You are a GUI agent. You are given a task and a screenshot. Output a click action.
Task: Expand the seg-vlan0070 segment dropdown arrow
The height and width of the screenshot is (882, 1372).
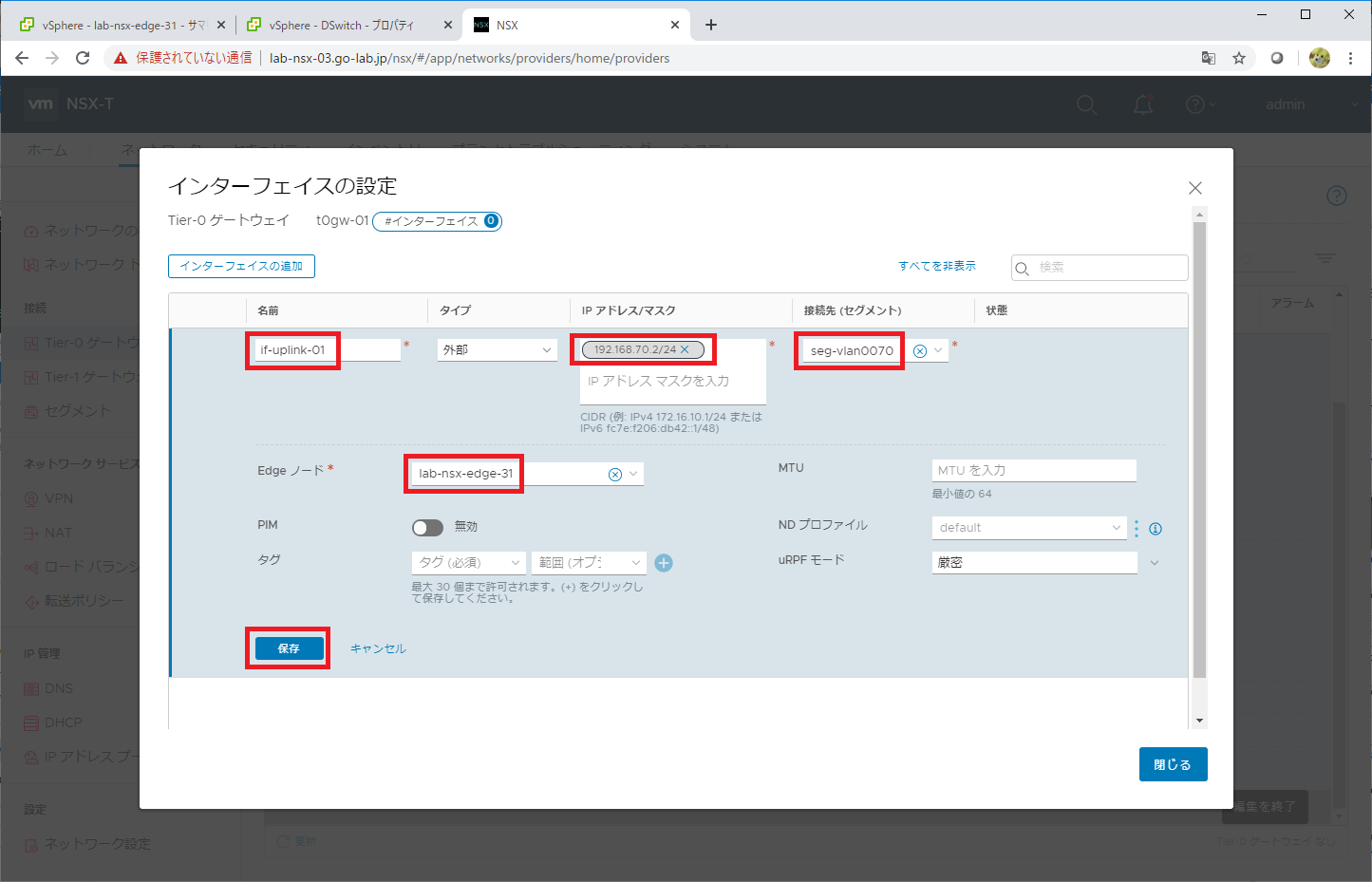[x=939, y=350]
